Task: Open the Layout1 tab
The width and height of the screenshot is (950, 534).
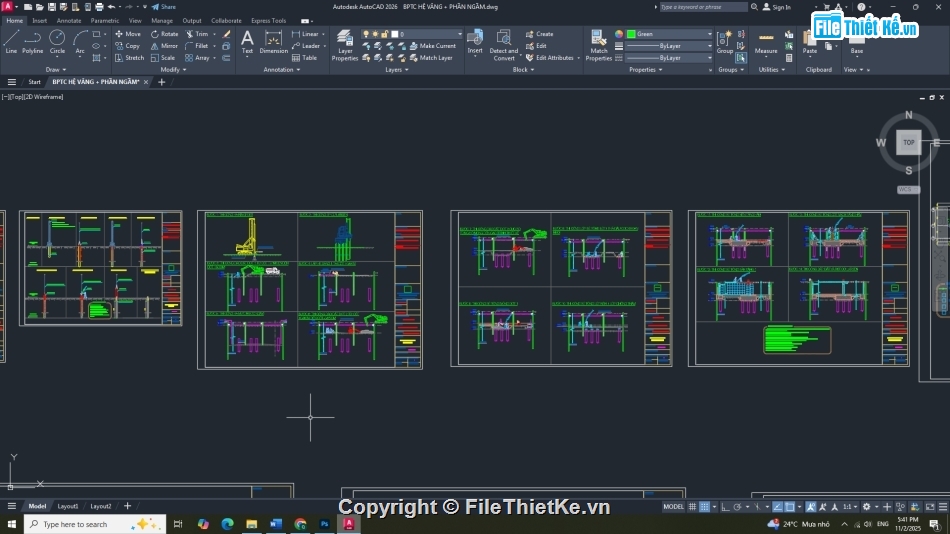Action: pyautogui.click(x=67, y=506)
